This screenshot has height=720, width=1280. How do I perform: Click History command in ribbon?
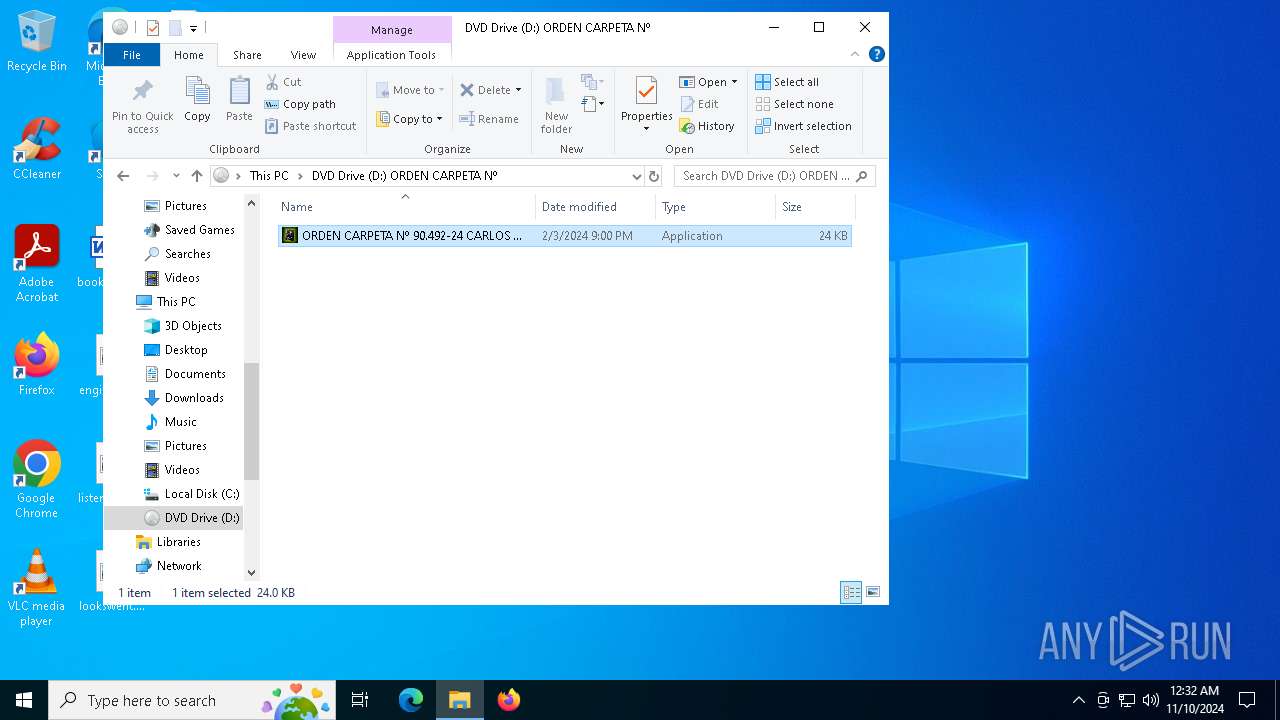[707, 126]
